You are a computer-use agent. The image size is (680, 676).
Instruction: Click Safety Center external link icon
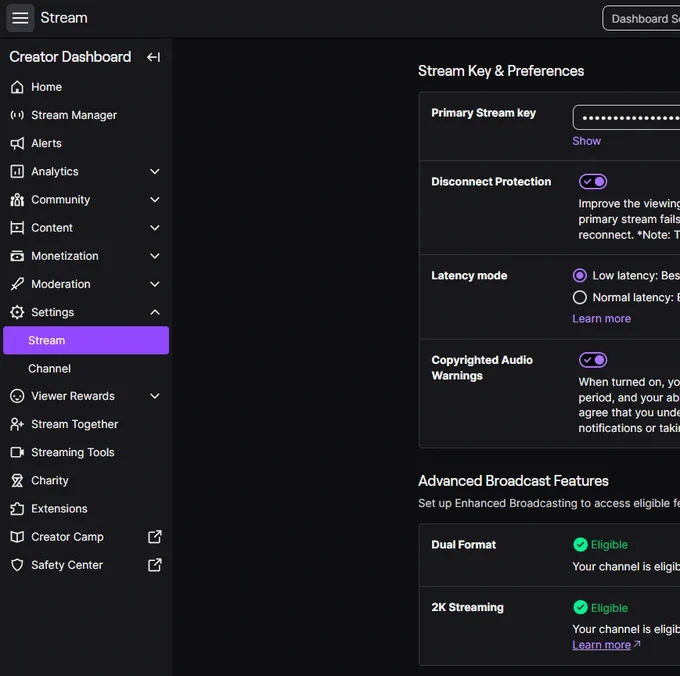coord(155,565)
